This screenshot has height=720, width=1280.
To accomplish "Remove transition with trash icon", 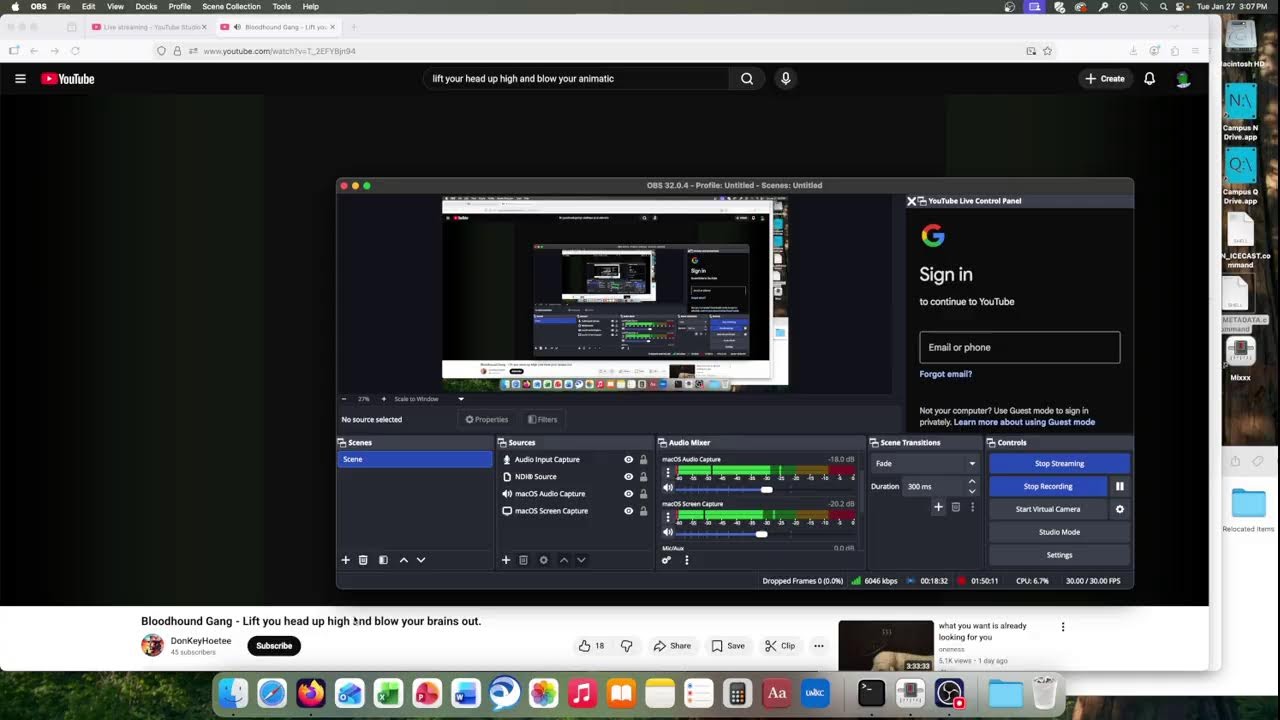I will [956, 507].
